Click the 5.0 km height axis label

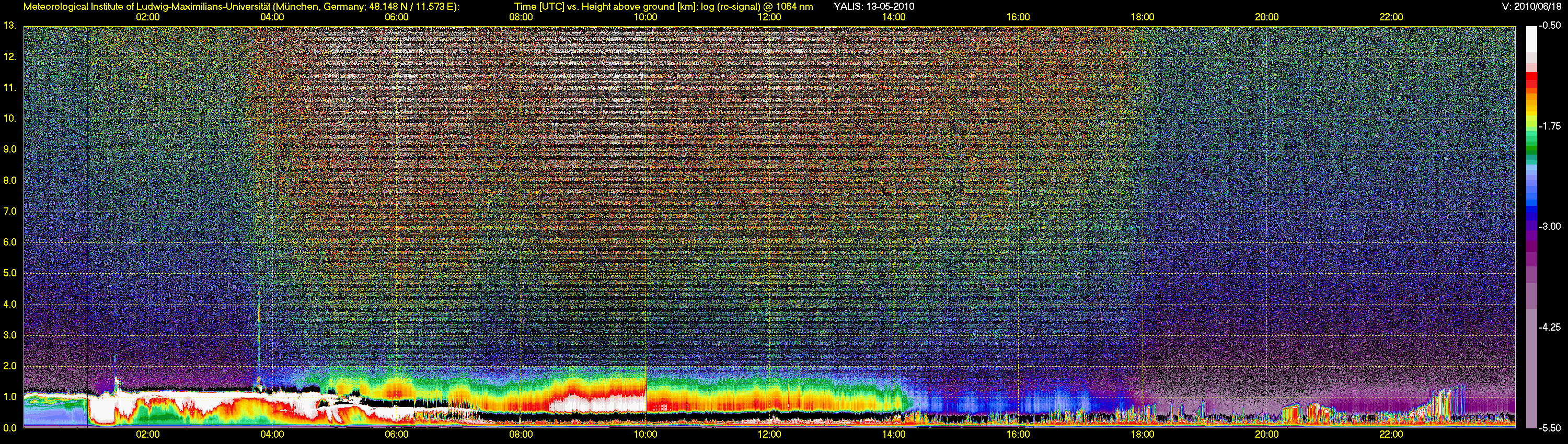pyautogui.click(x=10, y=273)
